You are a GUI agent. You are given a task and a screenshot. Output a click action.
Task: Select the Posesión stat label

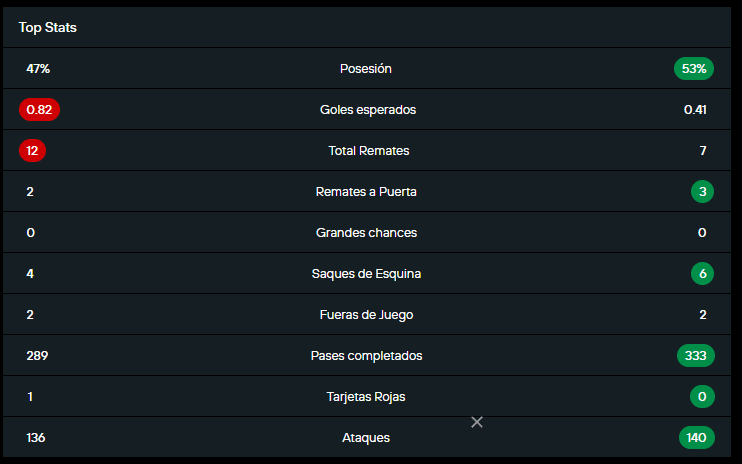tap(366, 69)
